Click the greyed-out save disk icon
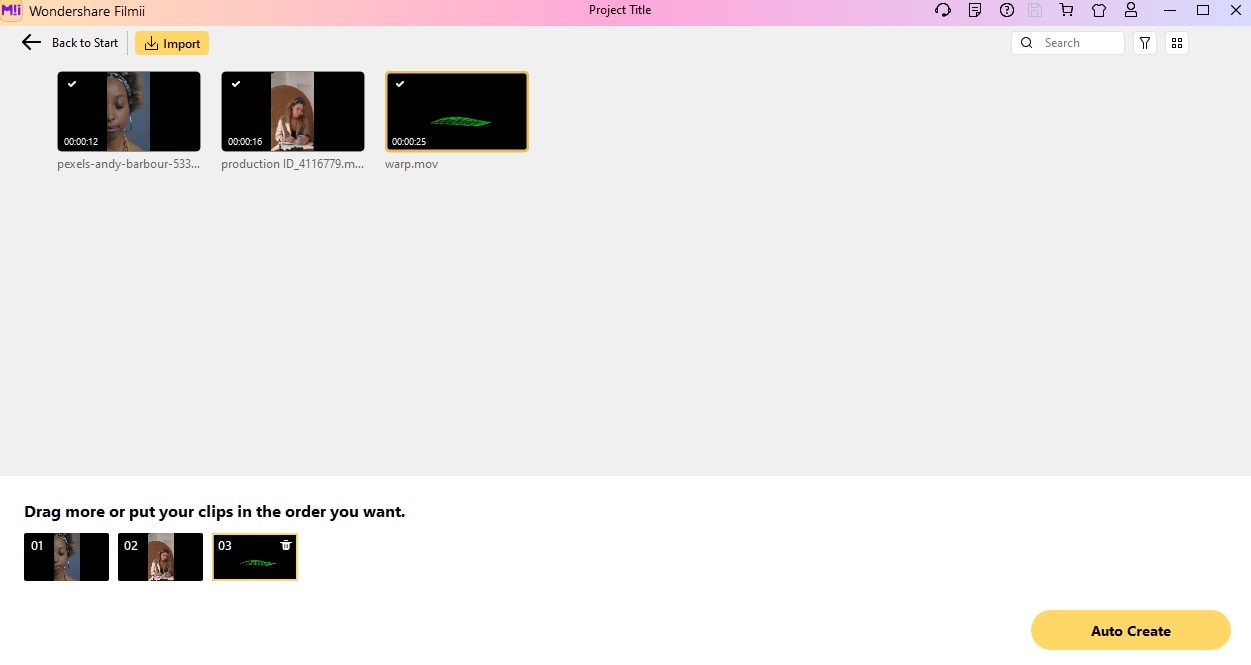 point(1036,11)
